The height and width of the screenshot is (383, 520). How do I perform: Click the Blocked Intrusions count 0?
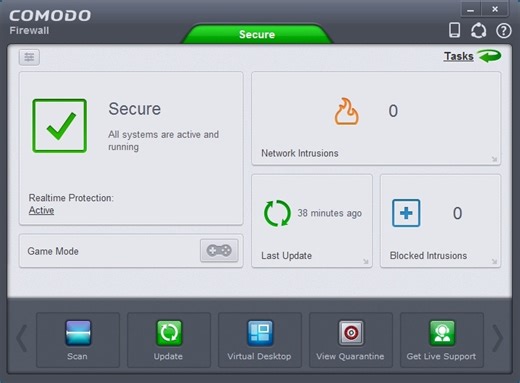click(457, 213)
